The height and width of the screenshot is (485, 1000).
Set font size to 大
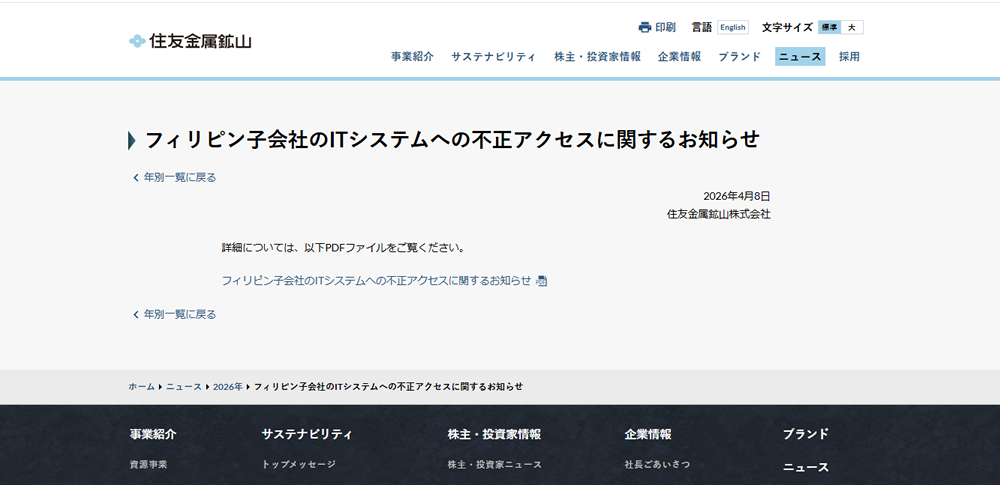(852, 27)
